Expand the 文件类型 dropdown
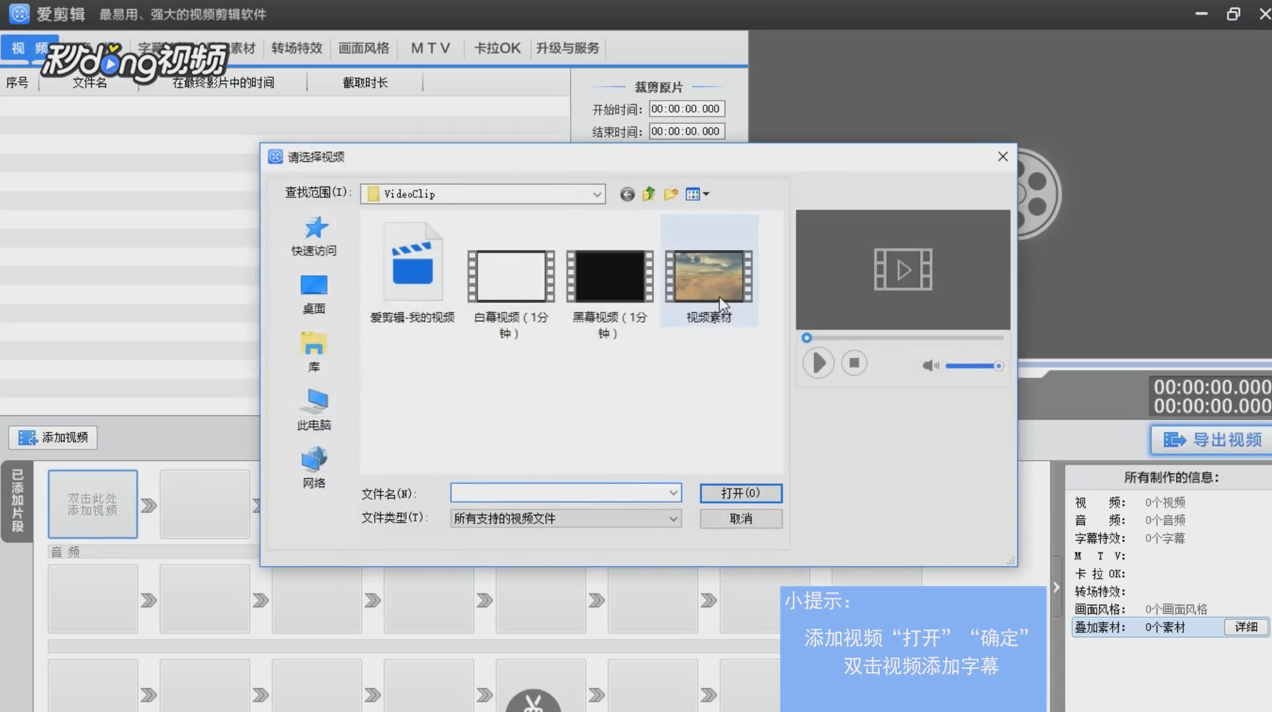This screenshot has width=1272, height=712. [x=673, y=519]
